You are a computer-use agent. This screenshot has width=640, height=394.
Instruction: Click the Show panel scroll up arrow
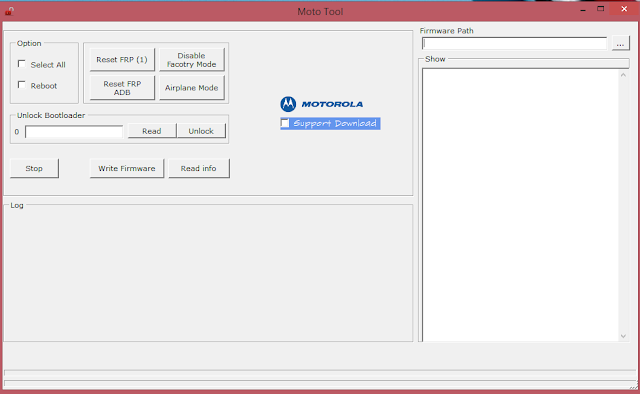pos(623,75)
